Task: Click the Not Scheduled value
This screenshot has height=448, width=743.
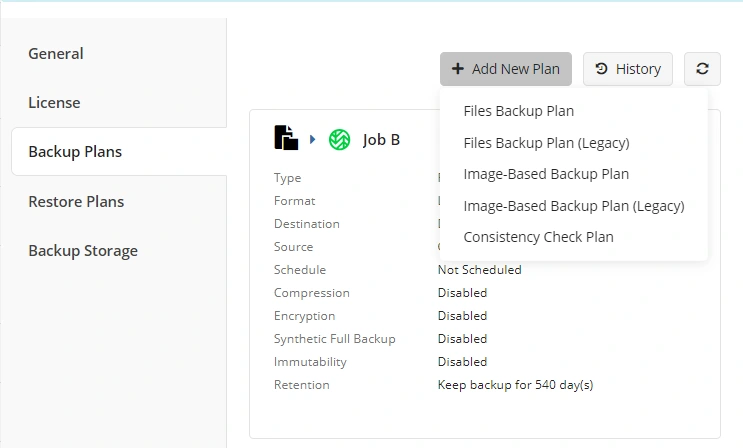Action: click(480, 270)
